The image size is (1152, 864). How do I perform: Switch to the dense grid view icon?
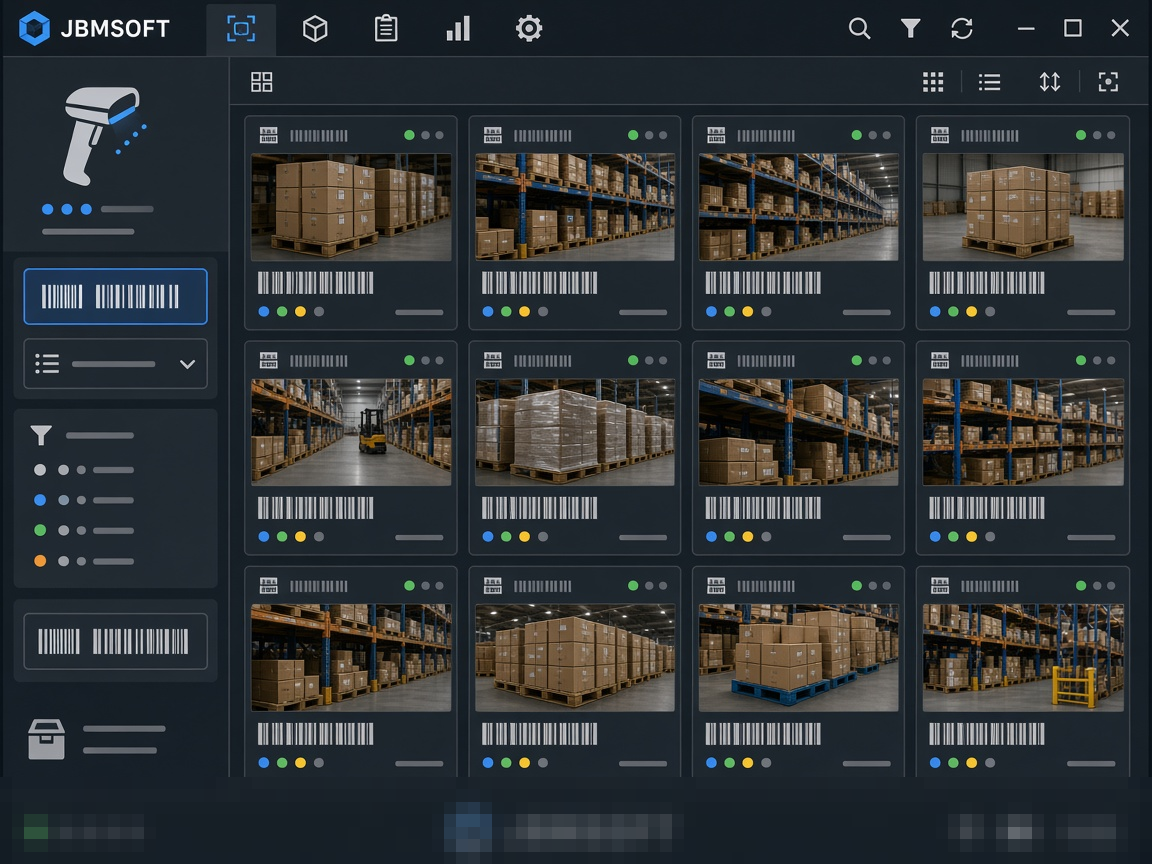tap(933, 82)
